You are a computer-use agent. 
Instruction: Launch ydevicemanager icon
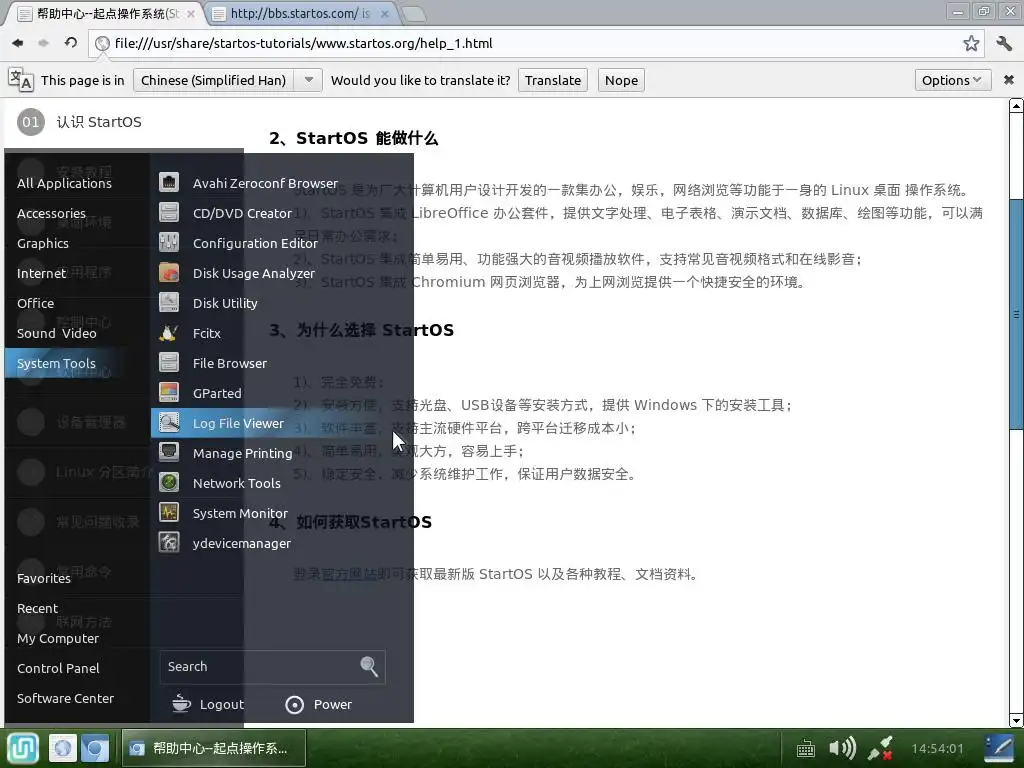(168, 543)
